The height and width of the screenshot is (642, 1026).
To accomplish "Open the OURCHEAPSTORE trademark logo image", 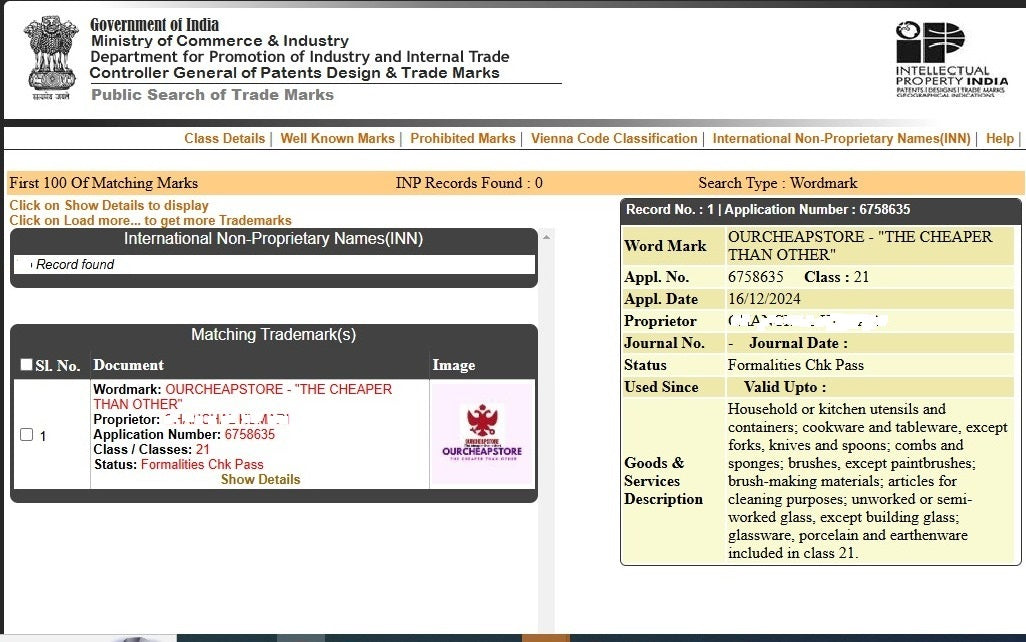I will (482, 434).
